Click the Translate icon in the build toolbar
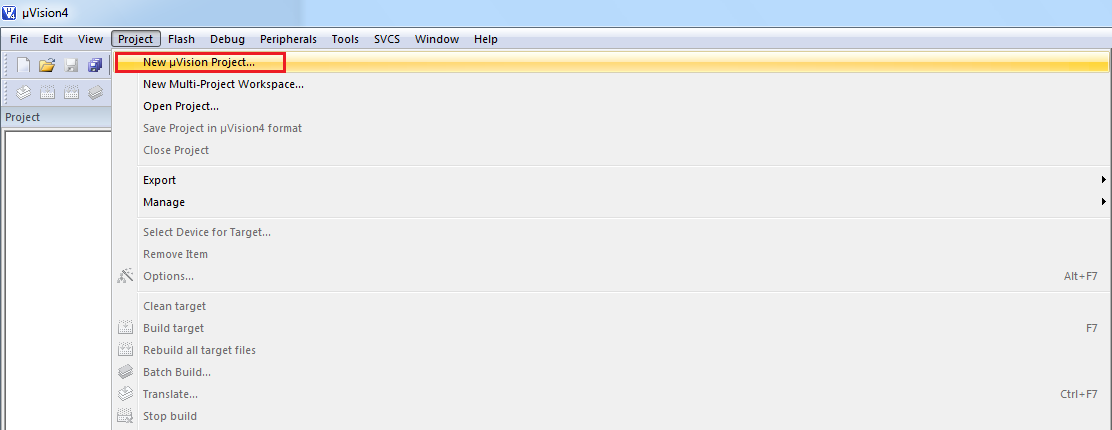 24,92
